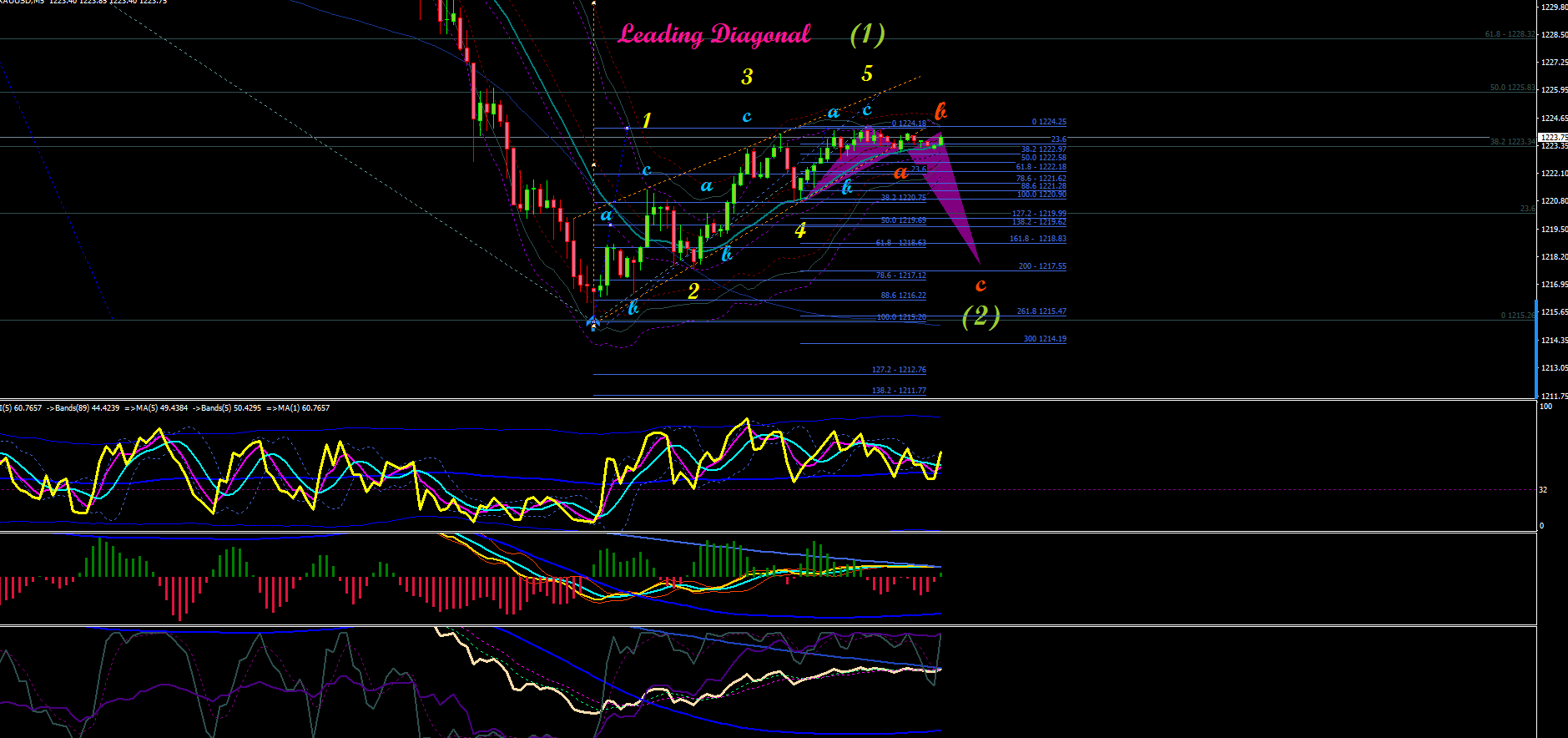This screenshot has width=1568, height=738.
Task: Select the green "(2)" wave label
Action: (x=981, y=316)
